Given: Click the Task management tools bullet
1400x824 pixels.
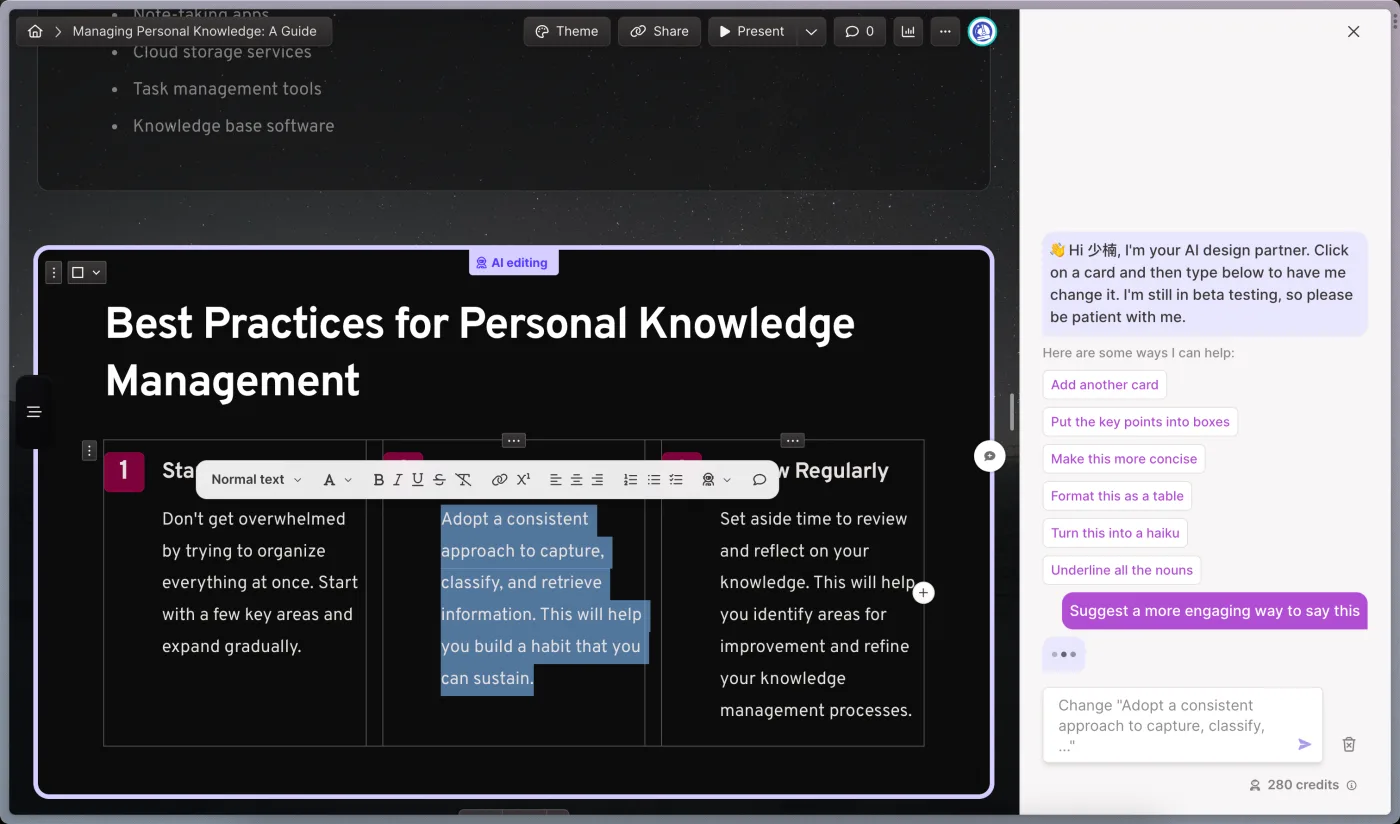Looking at the screenshot, I should (x=227, y=89).
